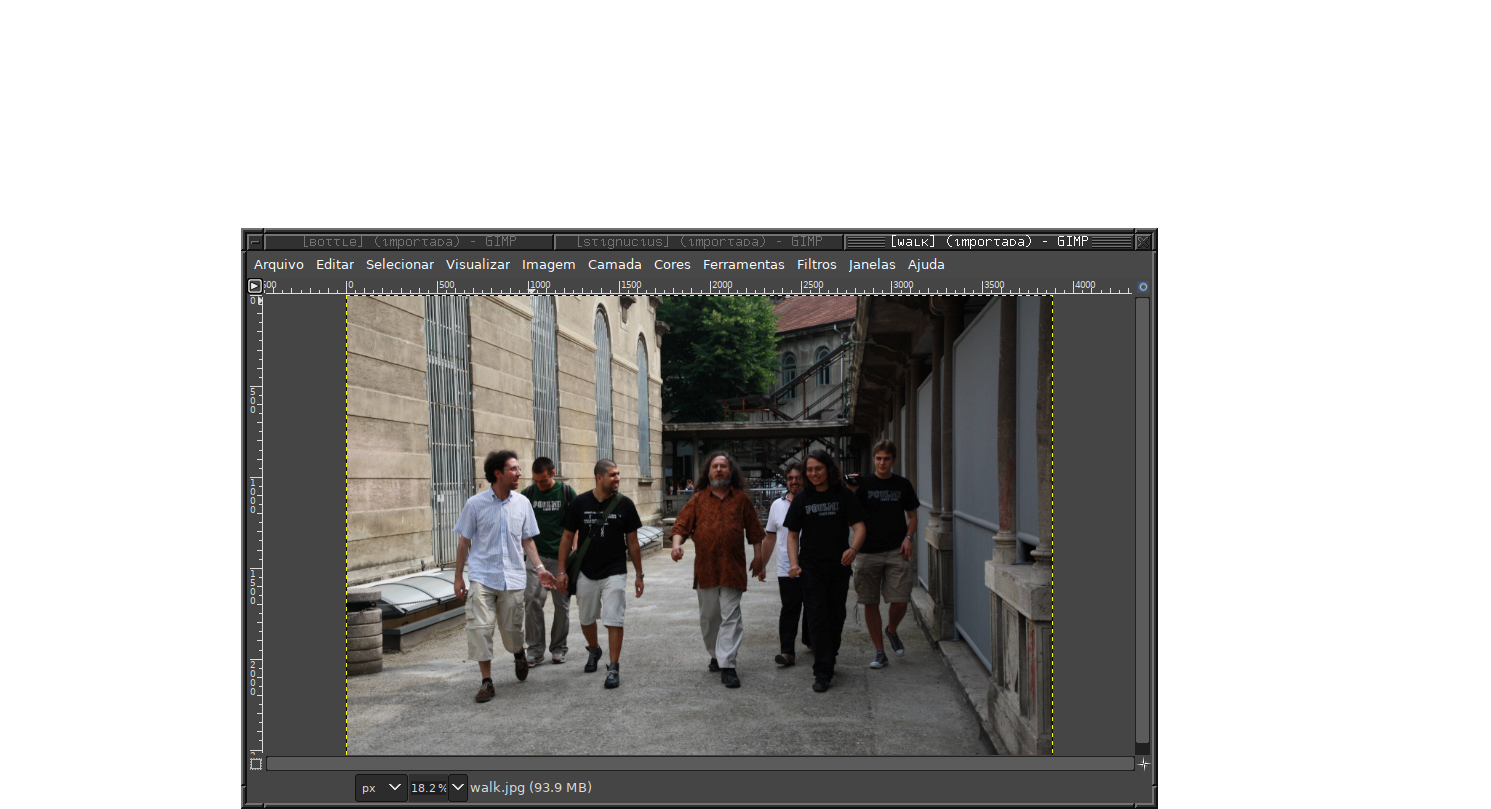
Task: Click the horizontal scrollbar below the canvas
Action: click(x=700, y=764)
